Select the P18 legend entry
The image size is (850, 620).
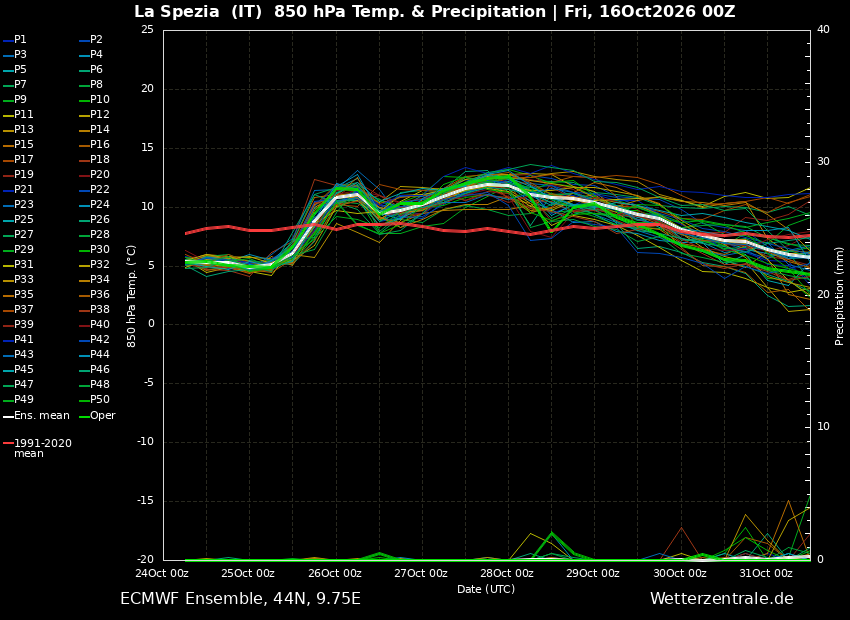[x=94, y=159]
